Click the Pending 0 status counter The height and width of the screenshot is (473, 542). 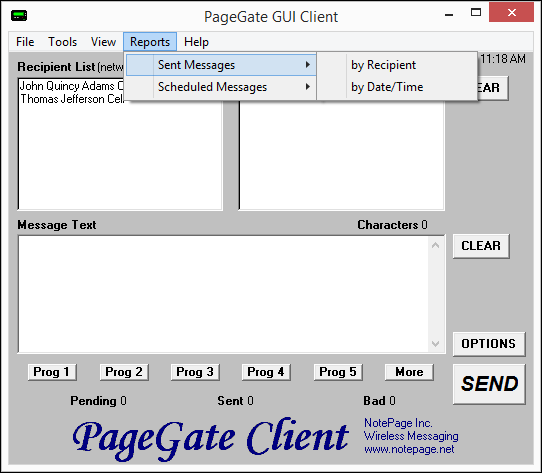(99, 401)
